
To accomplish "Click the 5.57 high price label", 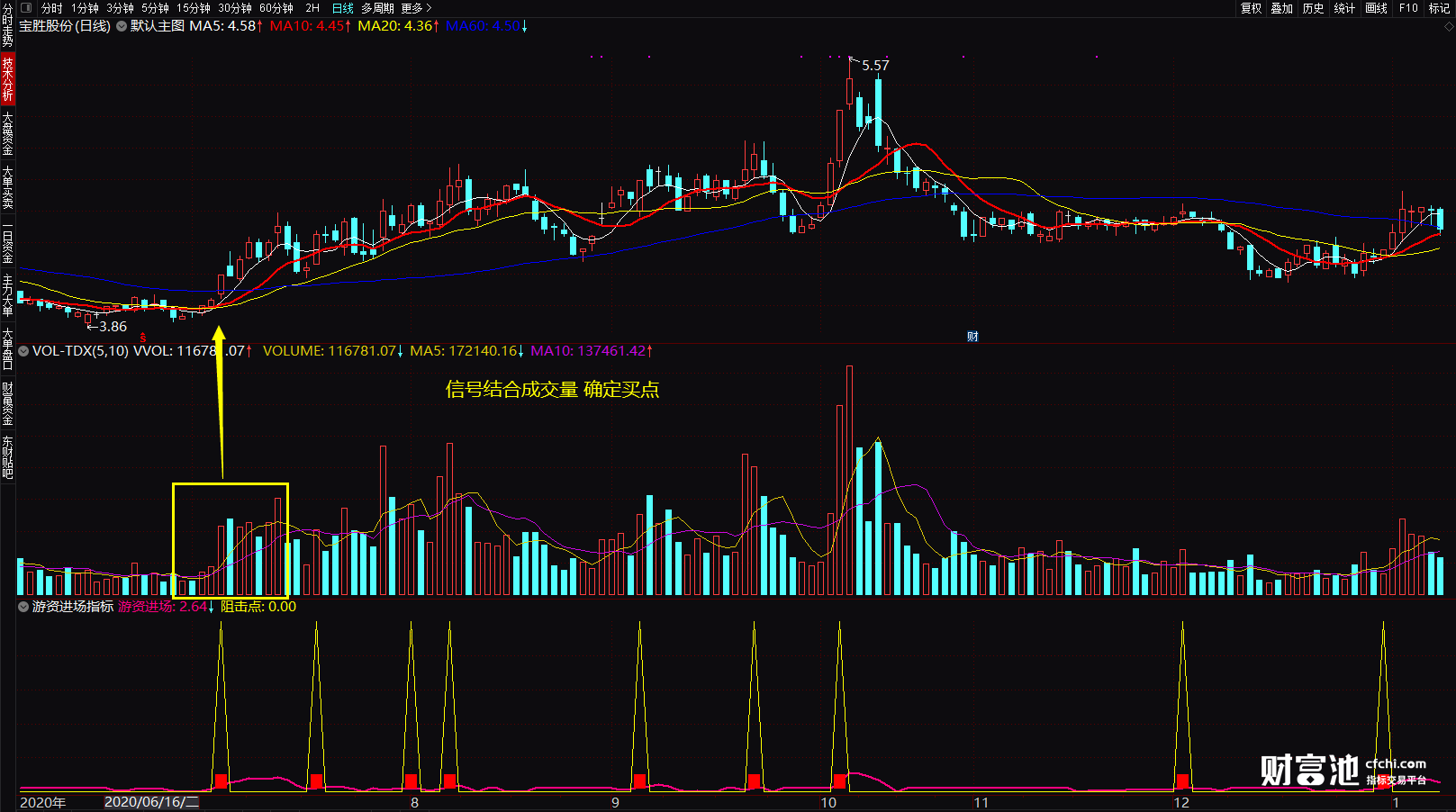I will coord(875,65).
